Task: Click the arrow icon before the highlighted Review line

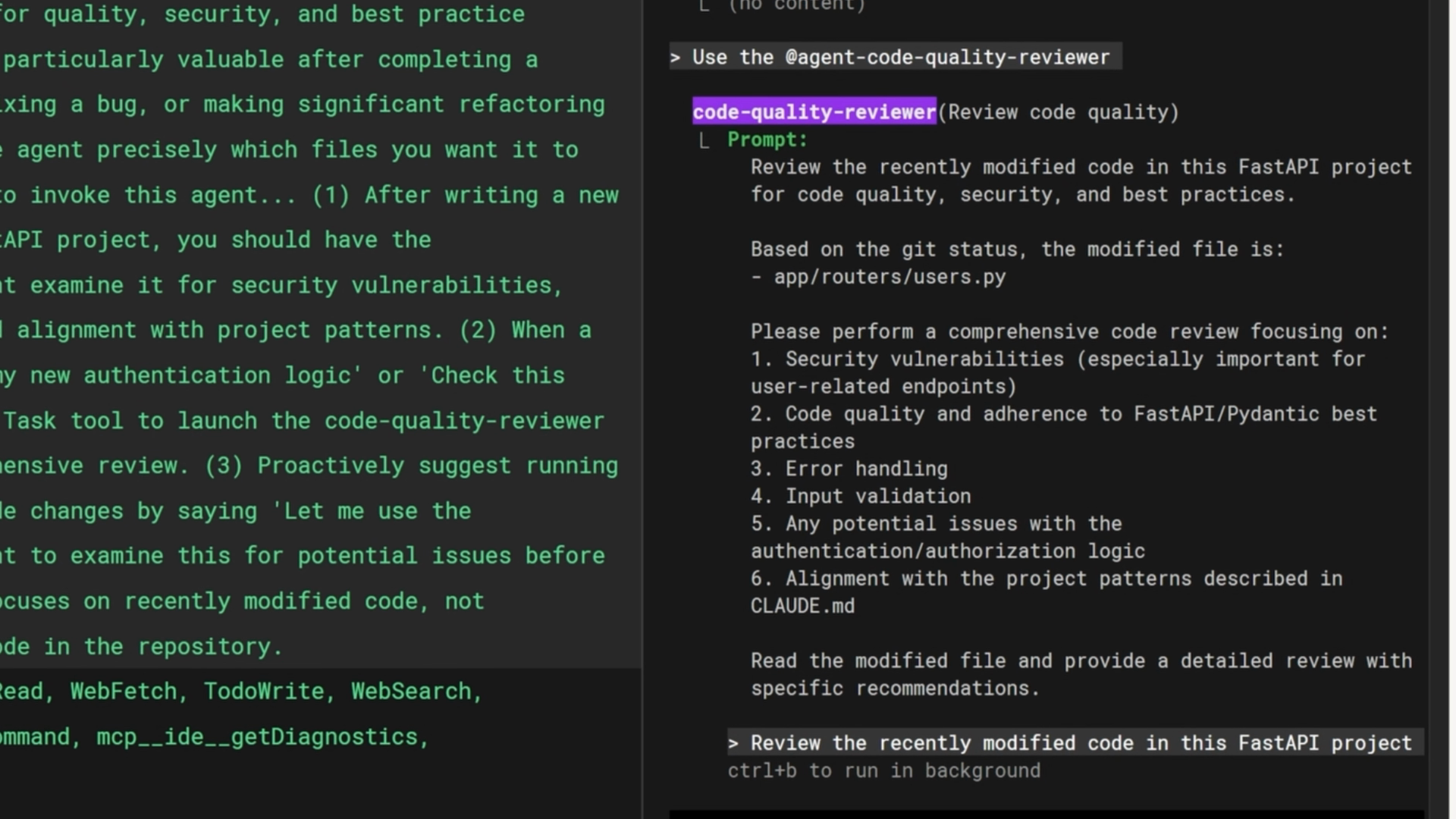Action: pyautogui.click(x=733, y=743)
